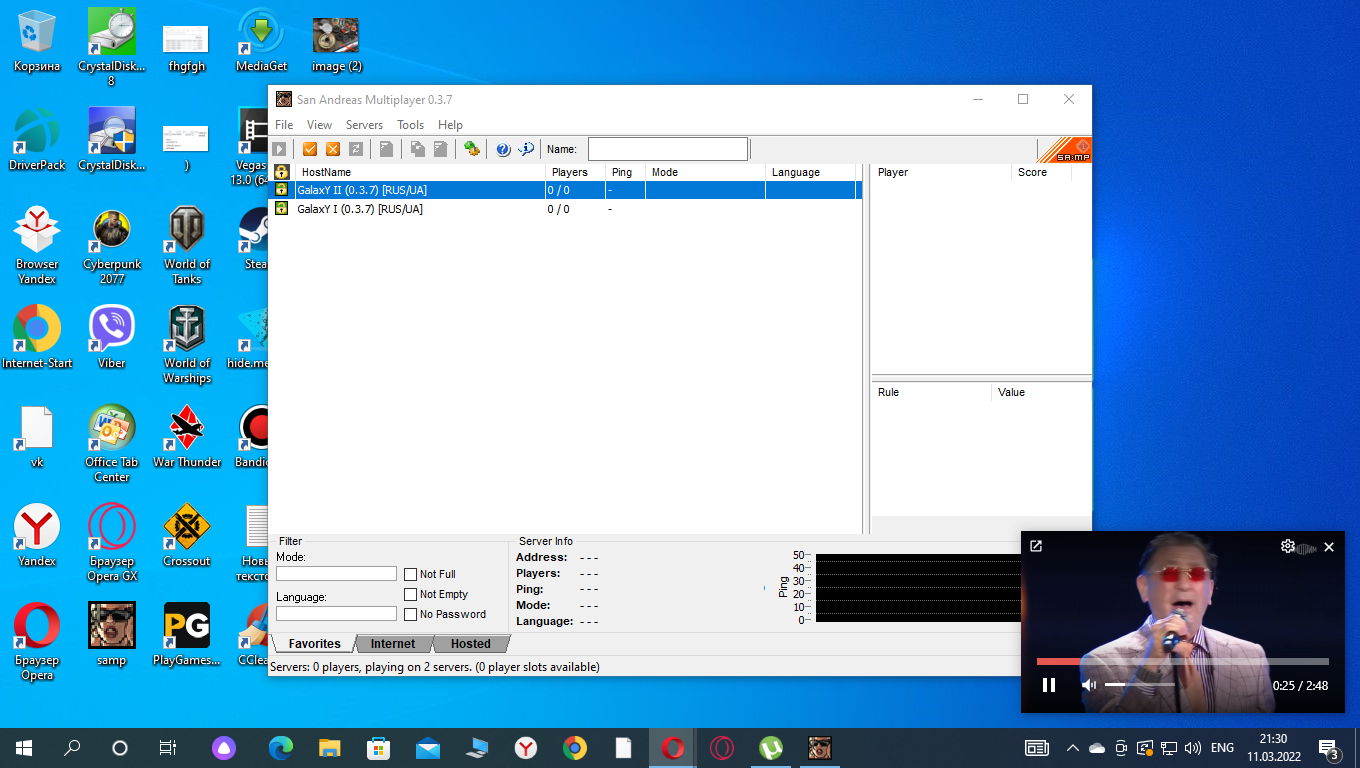Click the ENG language indicator
1360x768 pixels.
point(1222,748)
